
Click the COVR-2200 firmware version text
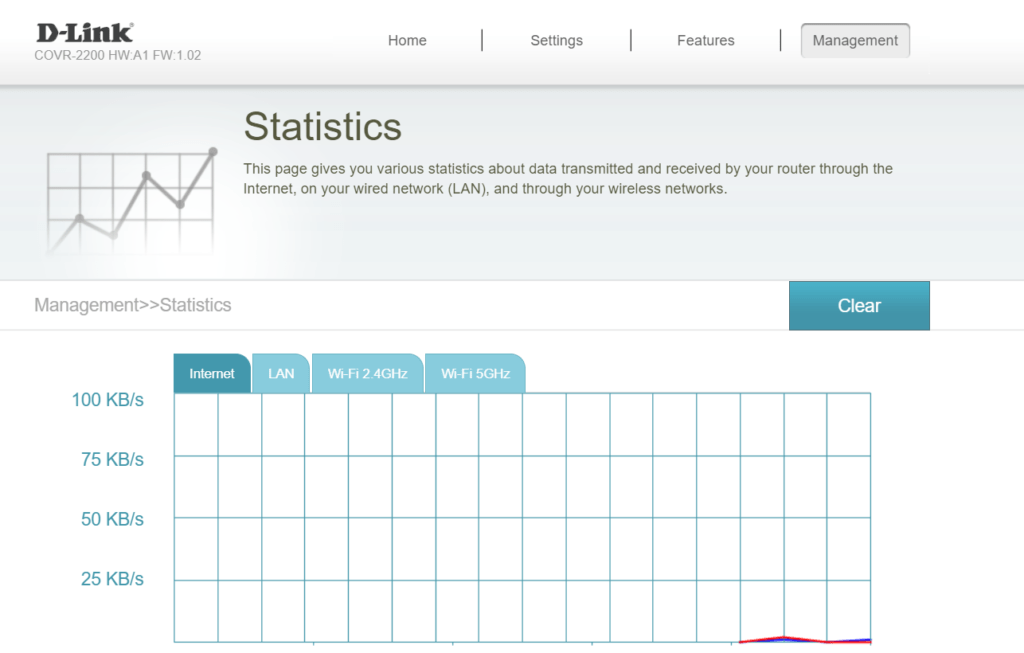117,56
